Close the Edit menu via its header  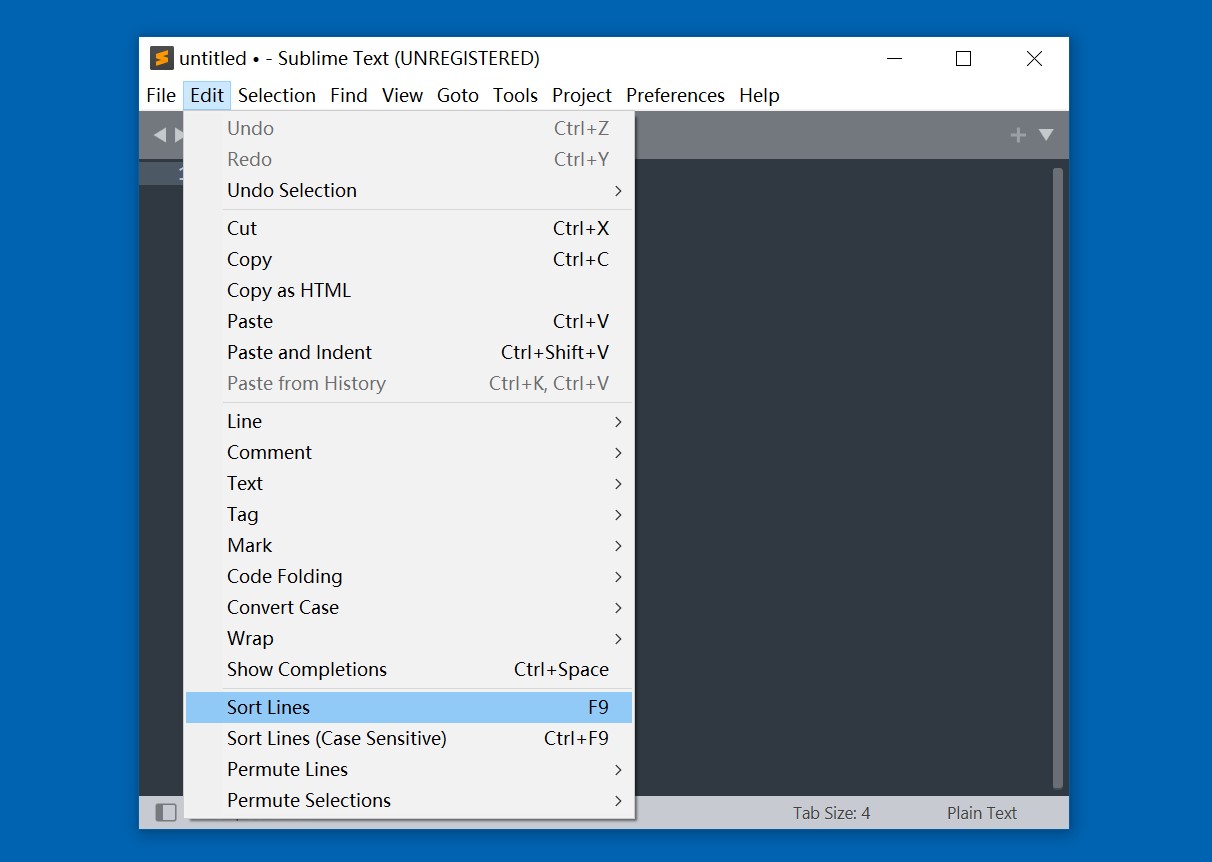207,95
